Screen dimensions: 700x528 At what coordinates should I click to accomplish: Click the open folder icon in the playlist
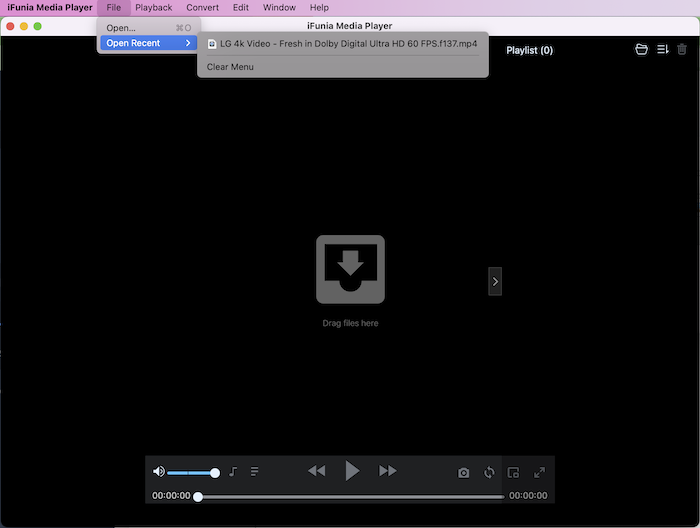click(x=642, y=50)
